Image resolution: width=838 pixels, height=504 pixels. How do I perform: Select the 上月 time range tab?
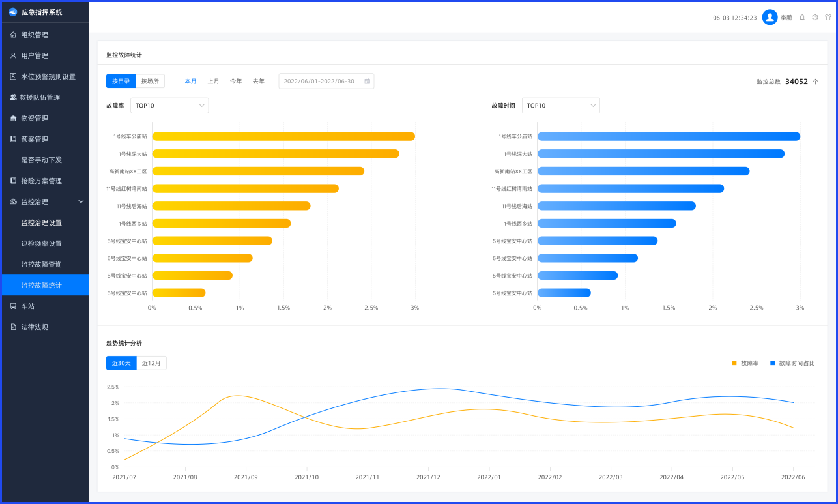(214, 81)
